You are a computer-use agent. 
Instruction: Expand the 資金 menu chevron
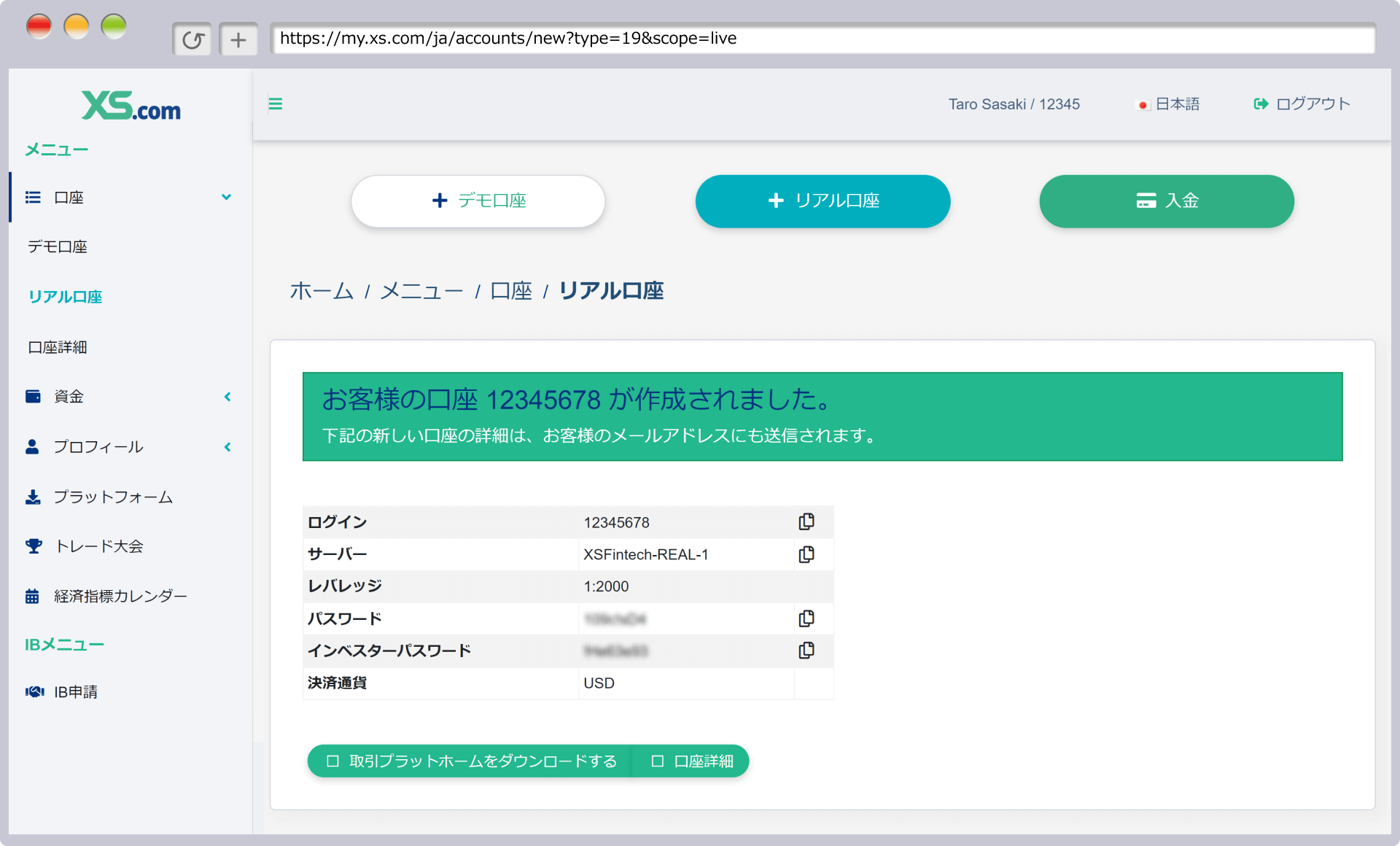(227, 397)
